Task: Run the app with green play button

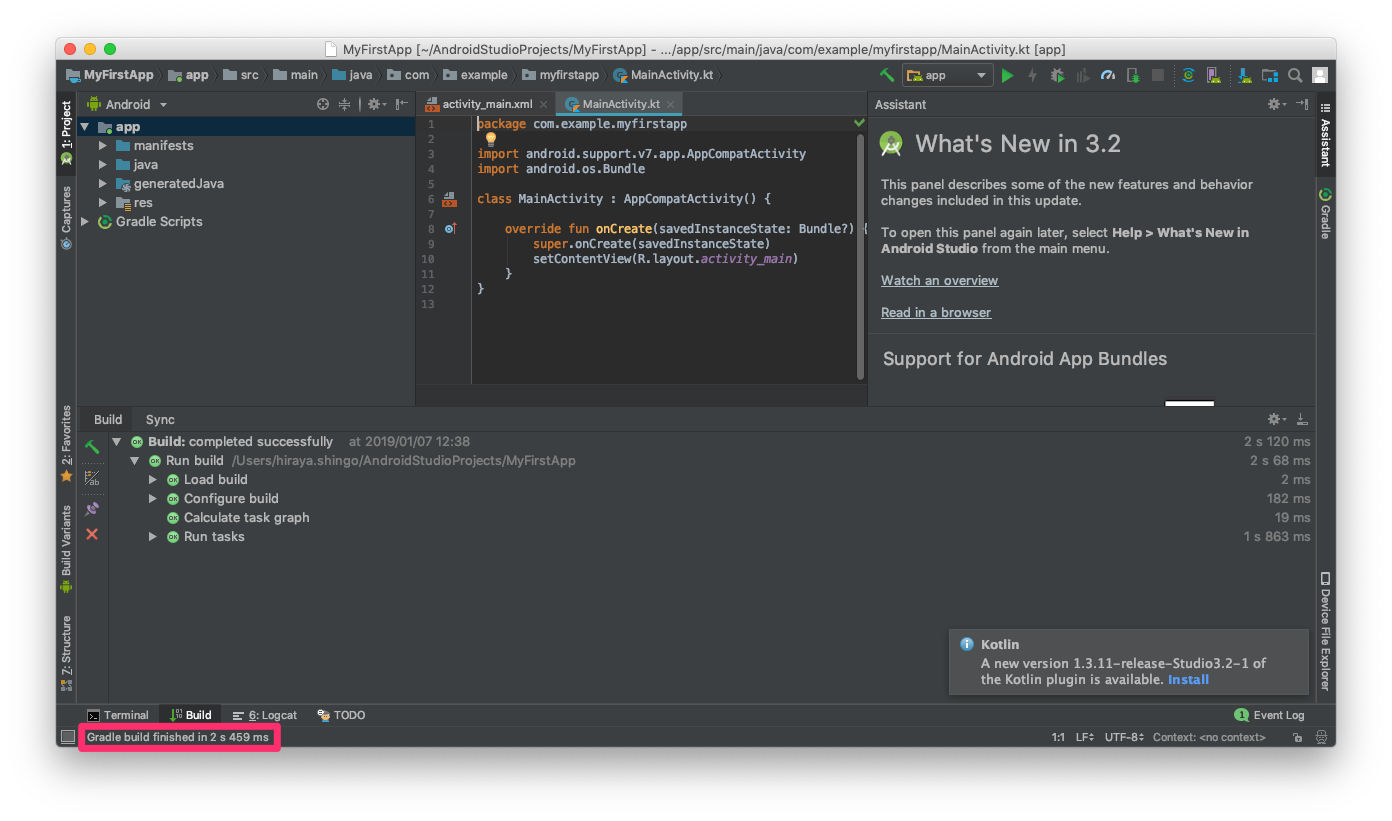Action: click(1007, 75)
